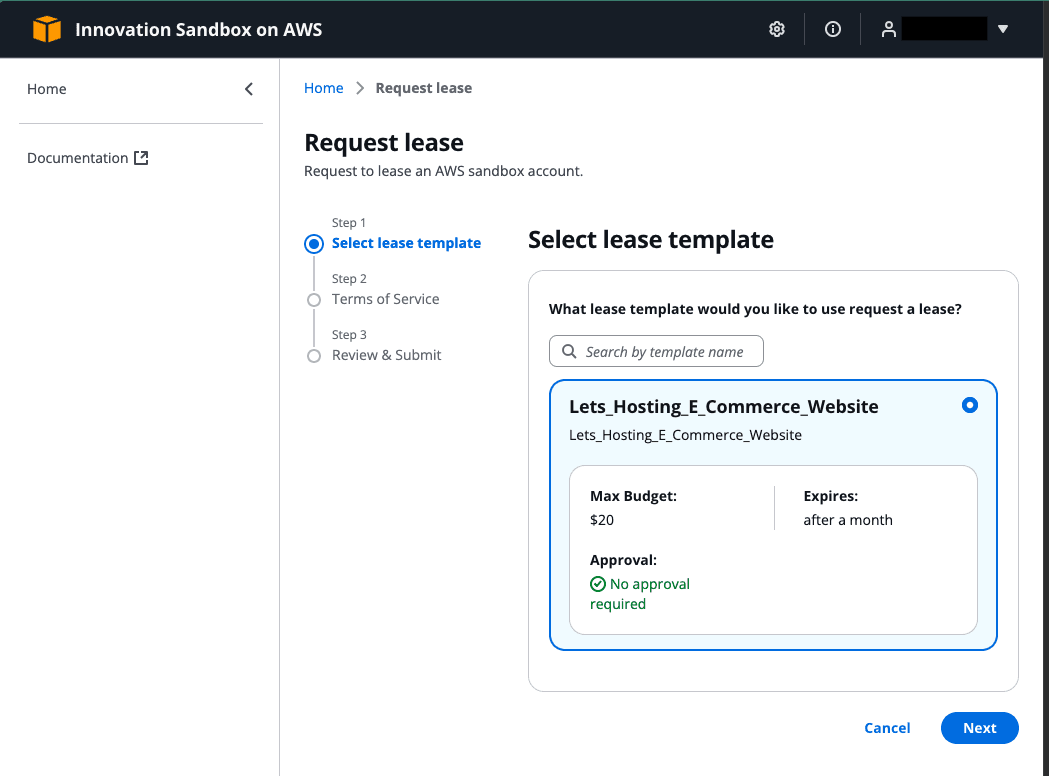Go to Step 3 Review & Submit

click(x=386, y=355)
